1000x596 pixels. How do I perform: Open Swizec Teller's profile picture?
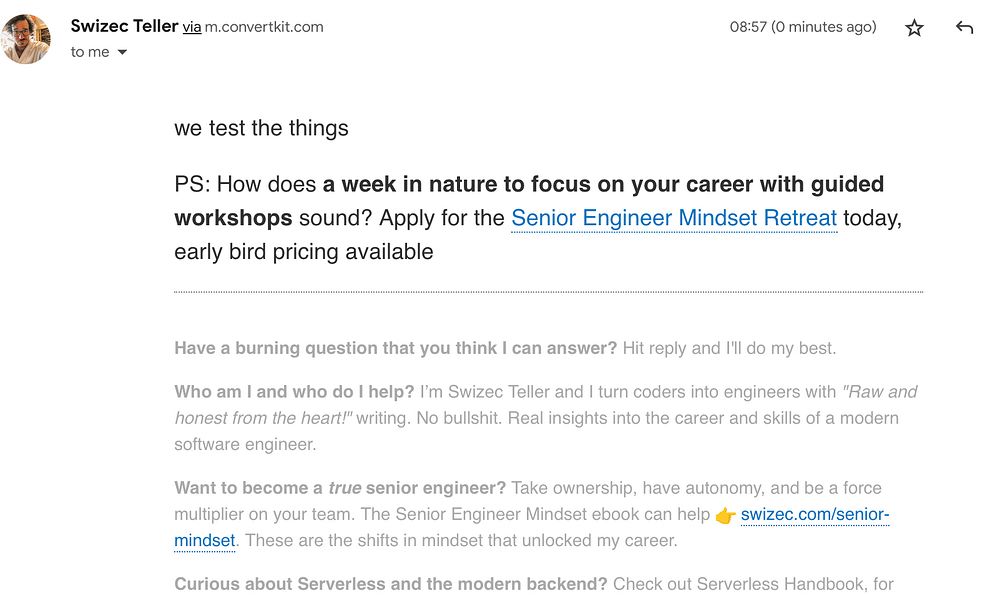(27, 39)
